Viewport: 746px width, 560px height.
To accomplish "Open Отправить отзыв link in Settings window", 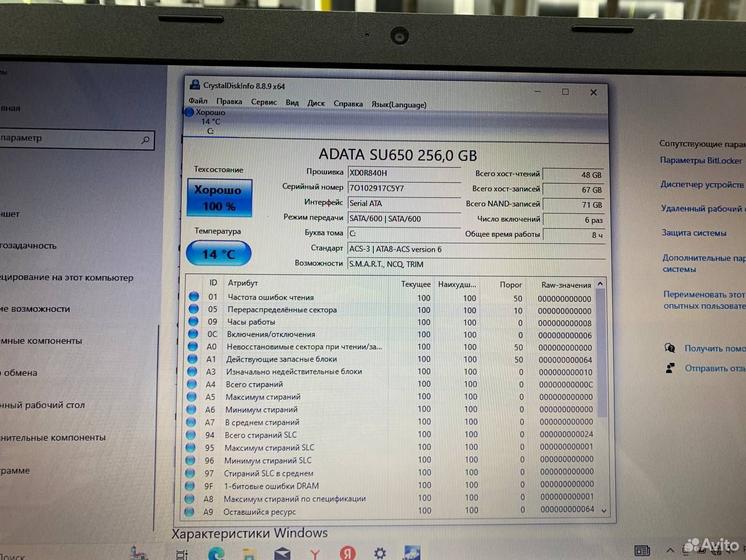I will click(x=714, y=368).
